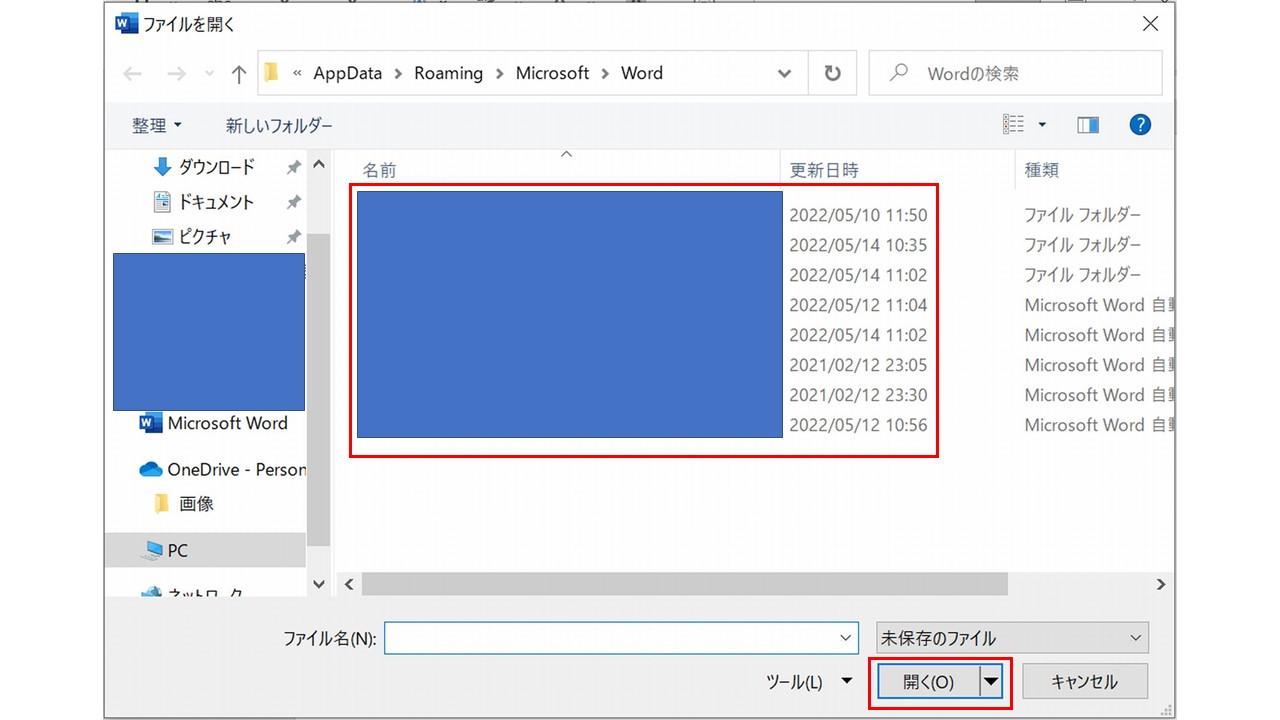This screenshot has height=720, width=1280.
Task: Select OneDrive - Personal in navigation pane
Action: (222, 469)
